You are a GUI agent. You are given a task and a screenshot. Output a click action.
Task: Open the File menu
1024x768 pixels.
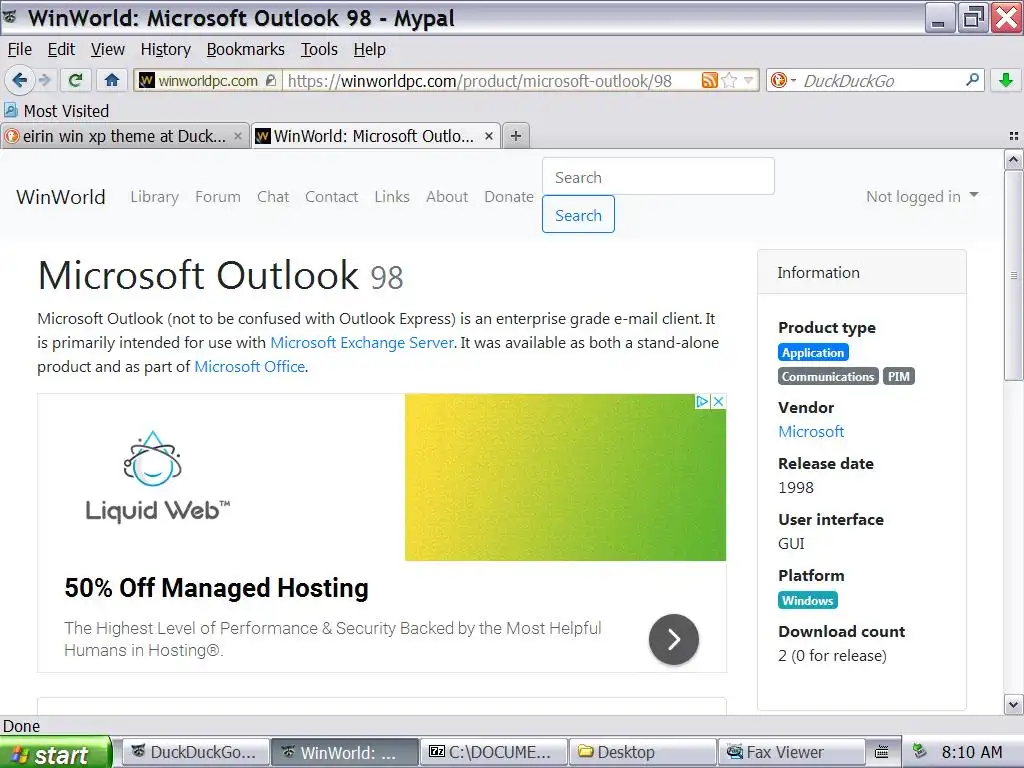pyautogui.click(x=20, y=50)
